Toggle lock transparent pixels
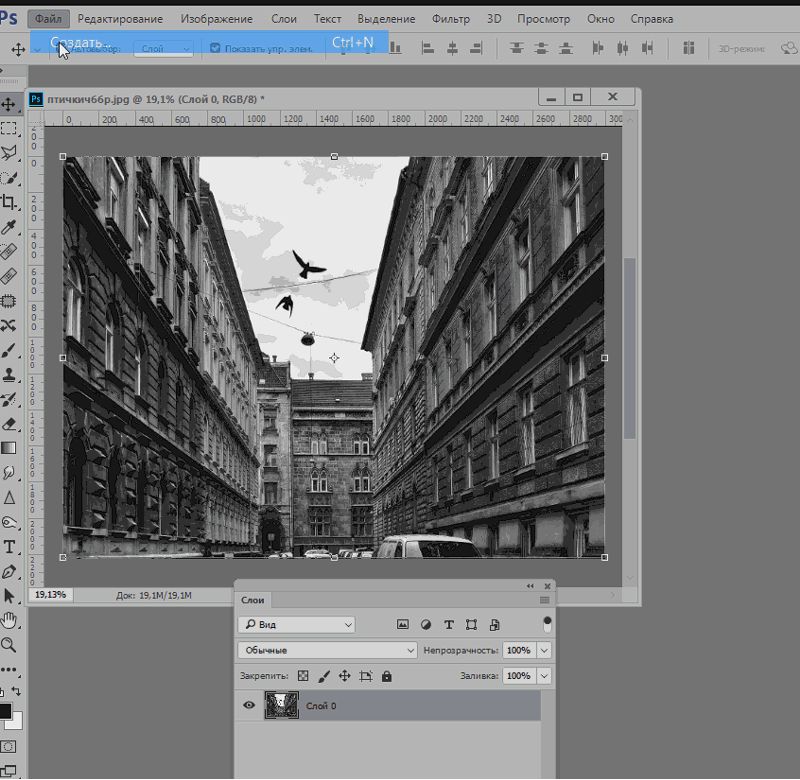This screenshot has height=780, width=800. coord(303,676)
